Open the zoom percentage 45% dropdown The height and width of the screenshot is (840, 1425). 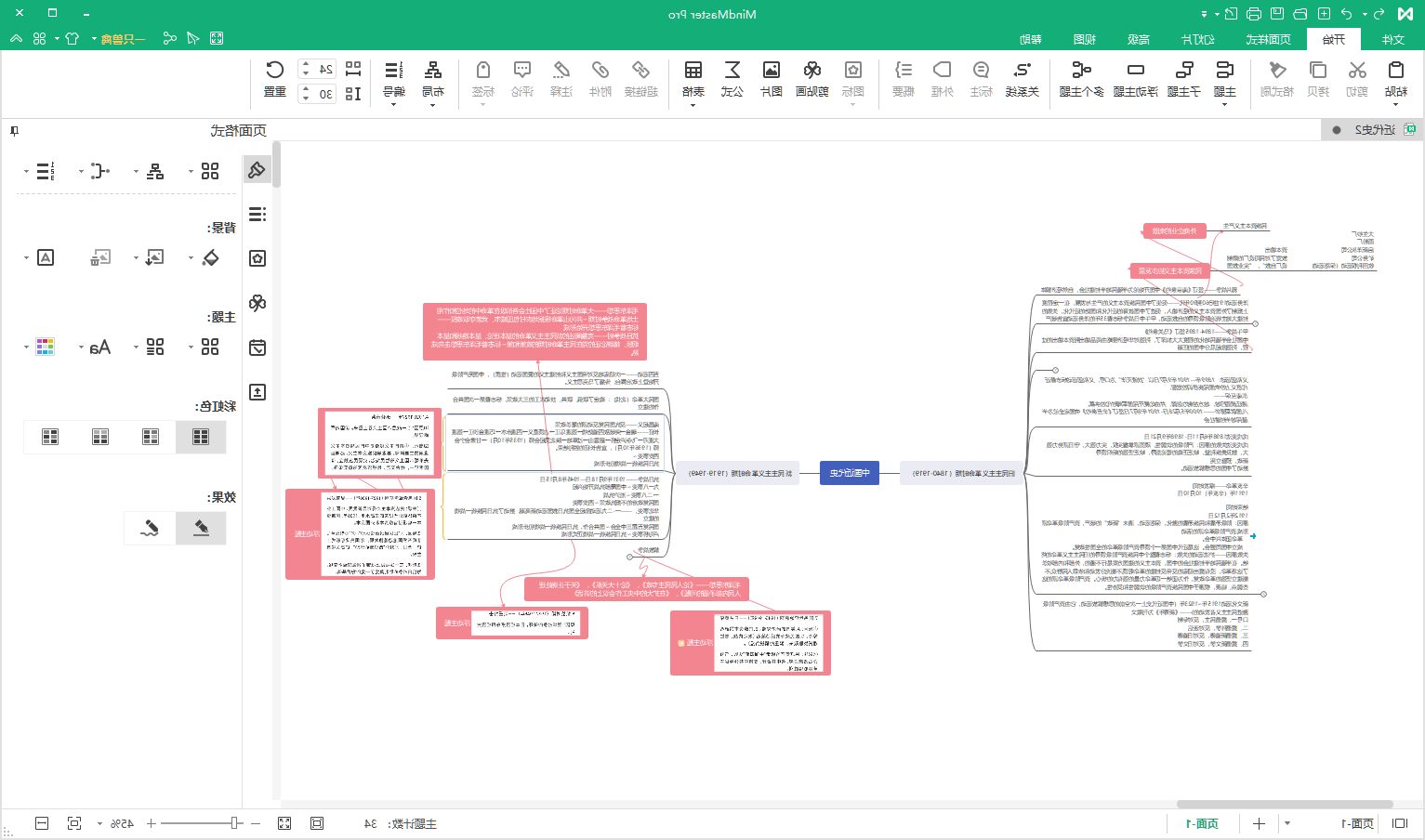(x=99, y=823)
